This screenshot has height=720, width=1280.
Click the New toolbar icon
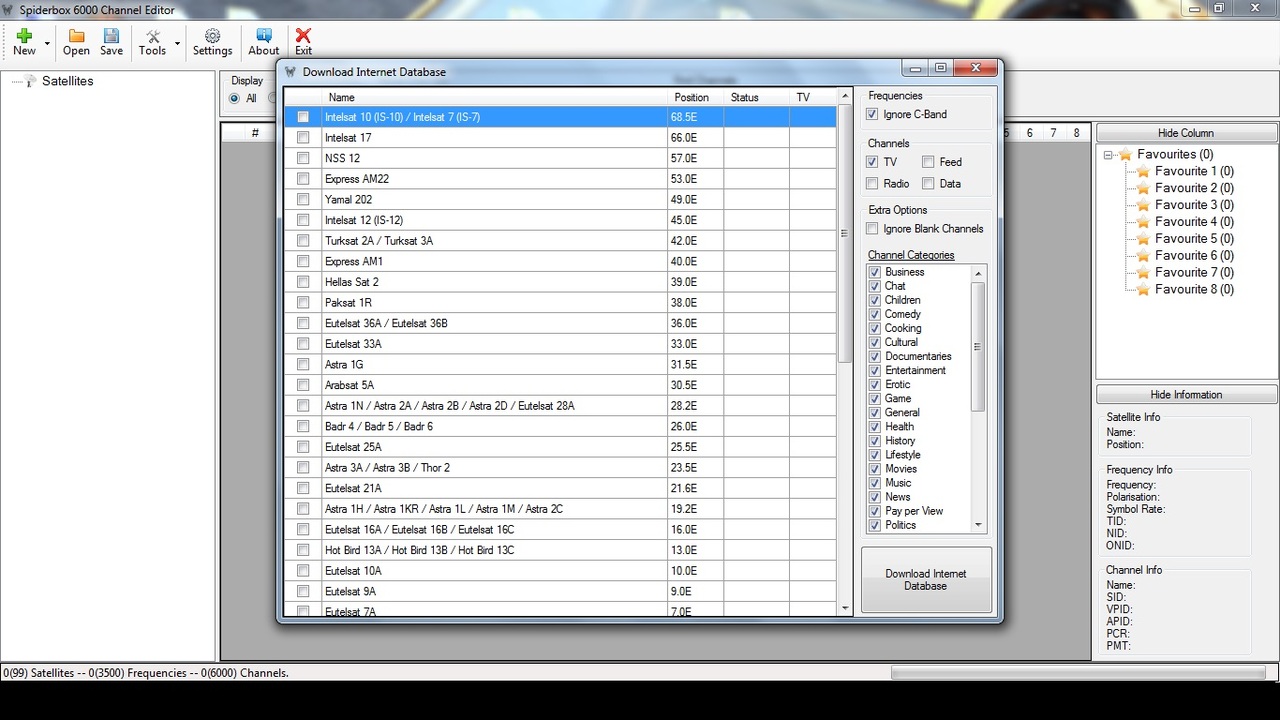tap(24, 36)
